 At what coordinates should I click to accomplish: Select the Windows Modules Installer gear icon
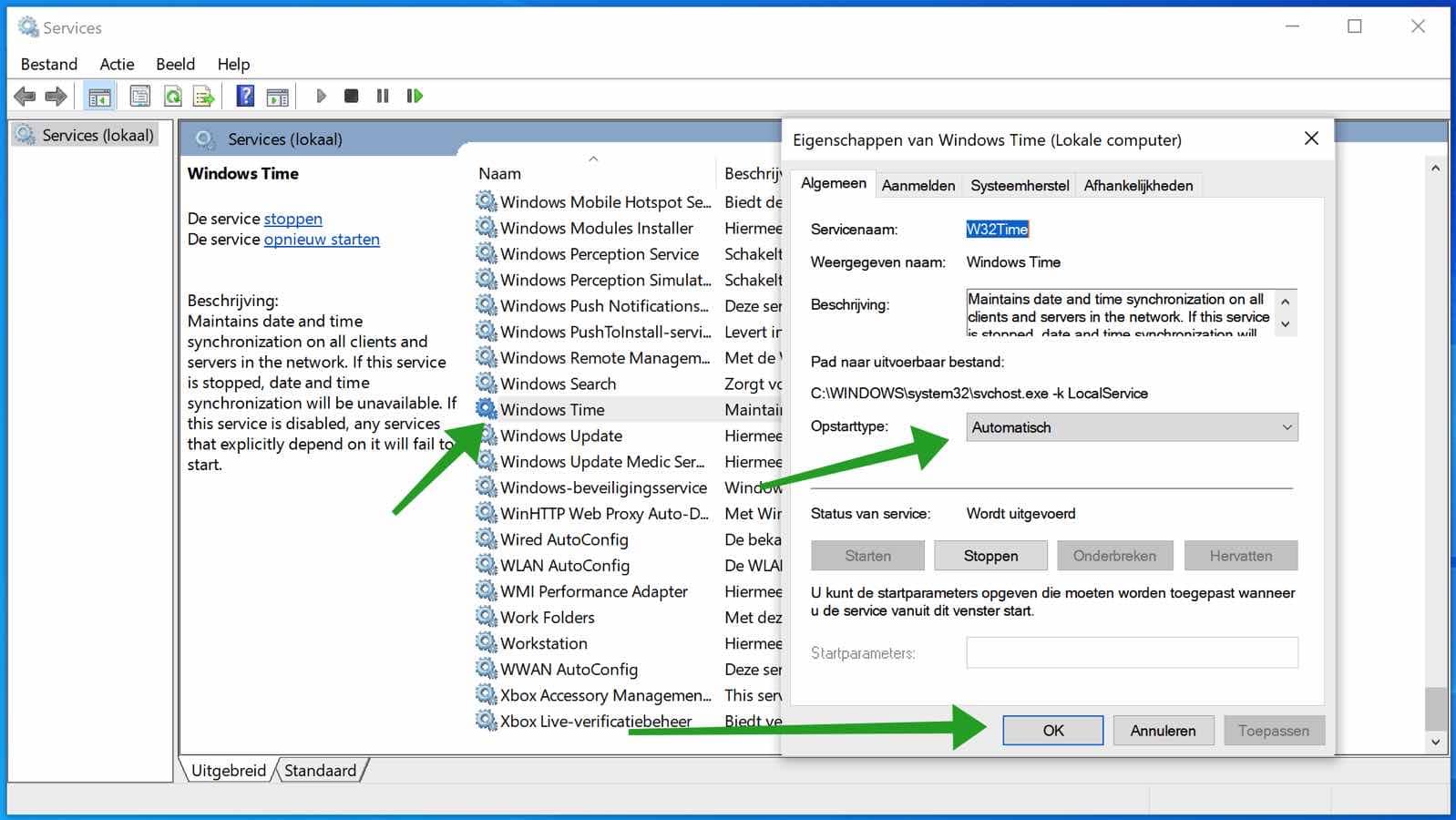tap(487, 228)
